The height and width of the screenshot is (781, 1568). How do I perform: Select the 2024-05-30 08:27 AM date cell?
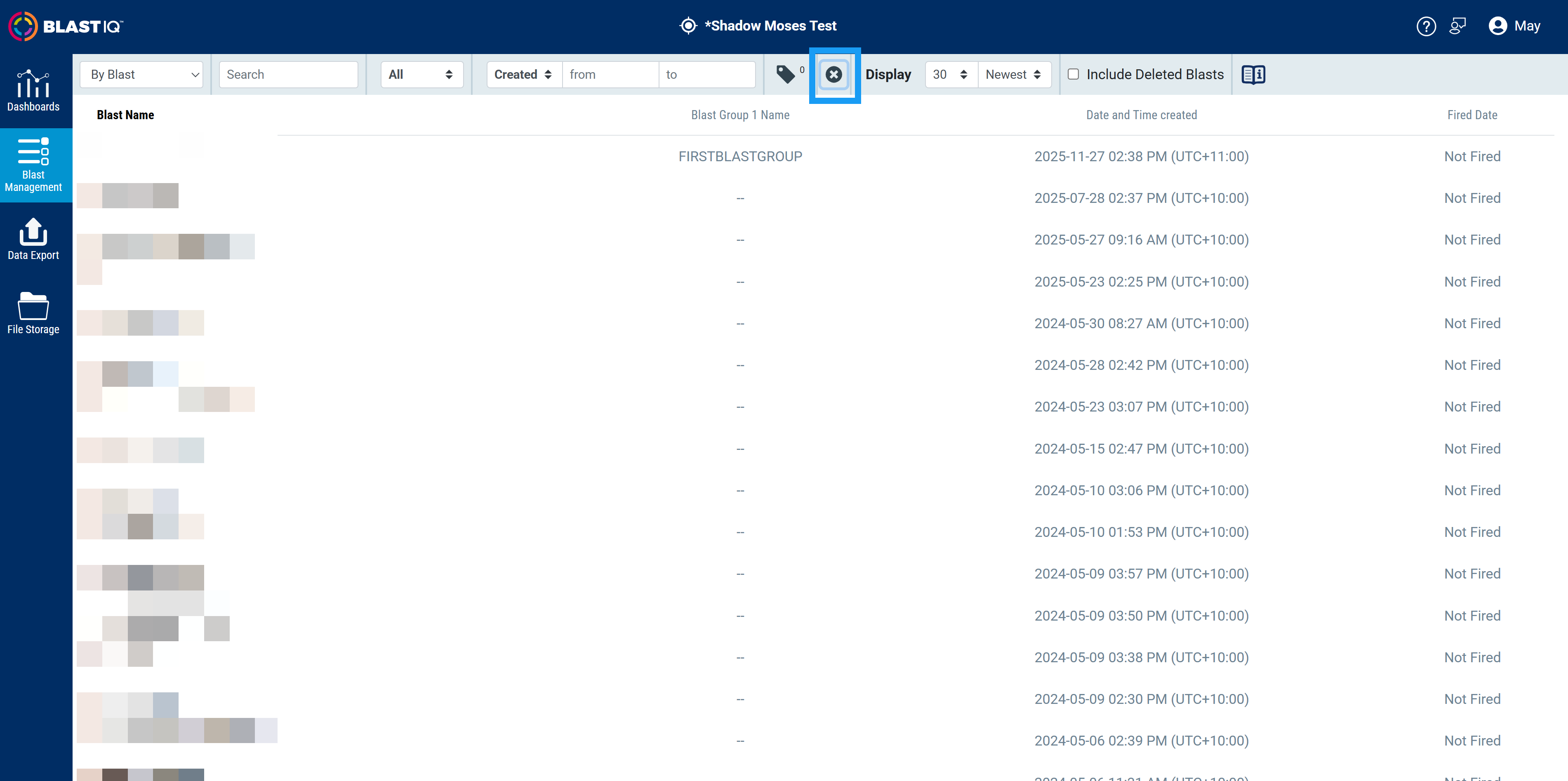pyautogui.click(x=1141, y=323)
